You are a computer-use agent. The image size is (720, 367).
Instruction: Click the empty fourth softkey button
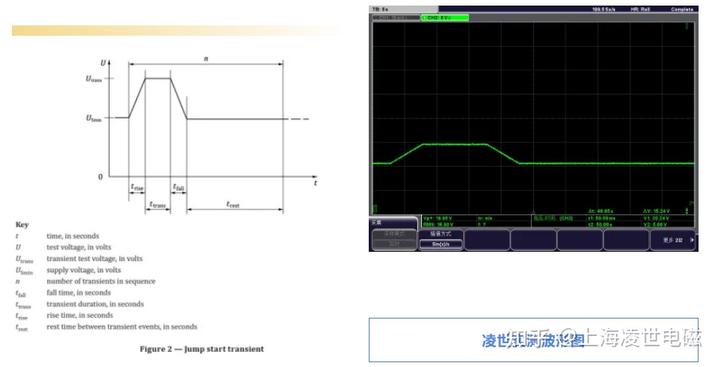point(533,240)
